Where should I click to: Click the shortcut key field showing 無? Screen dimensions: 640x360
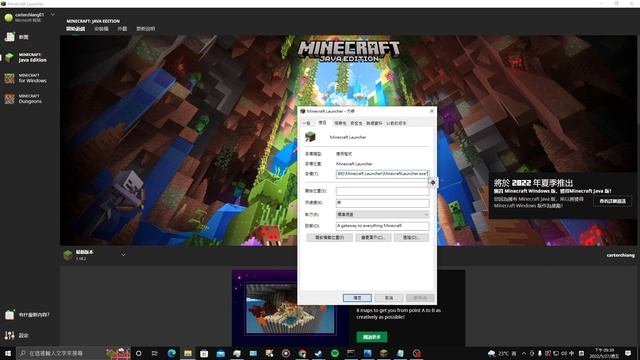pos(382,202)
